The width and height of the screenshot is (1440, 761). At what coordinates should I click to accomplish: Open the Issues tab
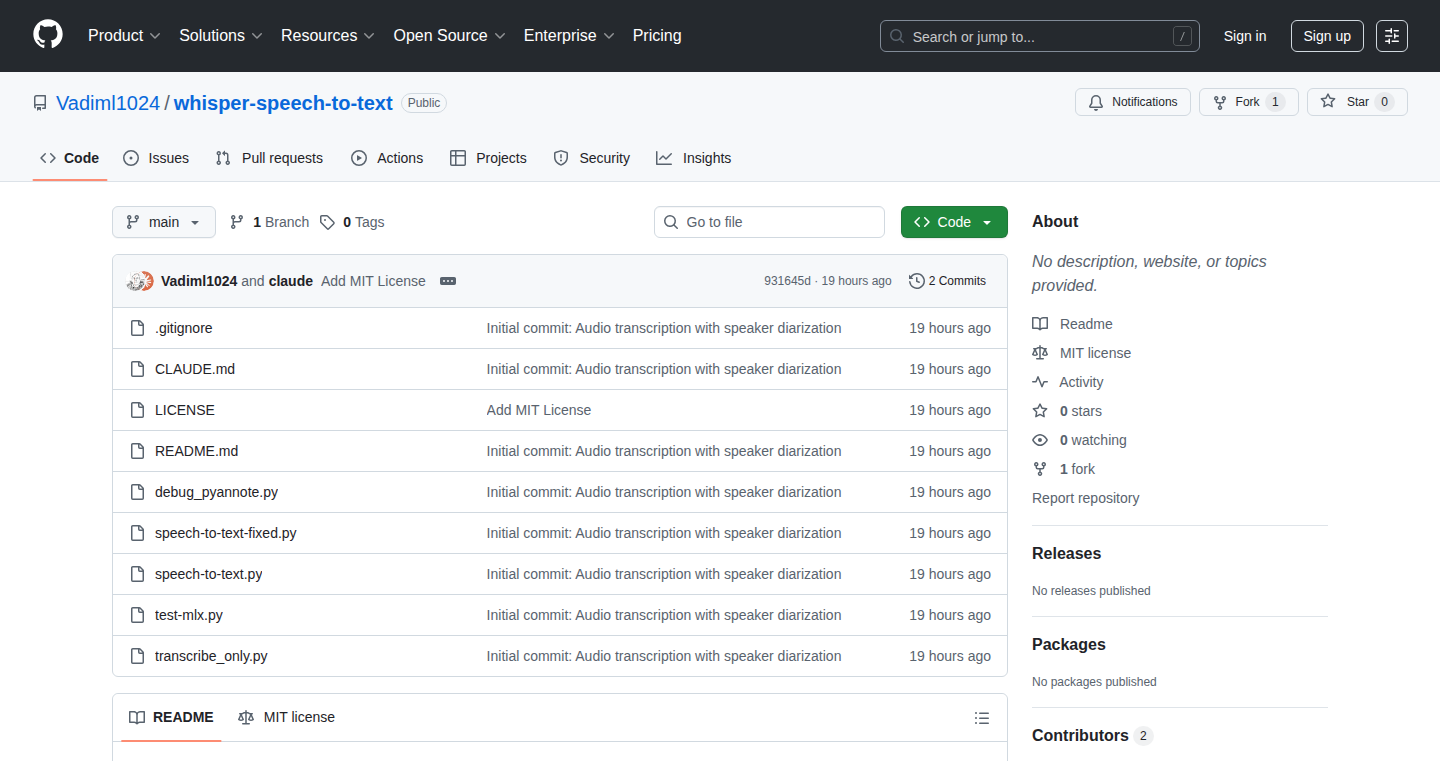[156, 158]
